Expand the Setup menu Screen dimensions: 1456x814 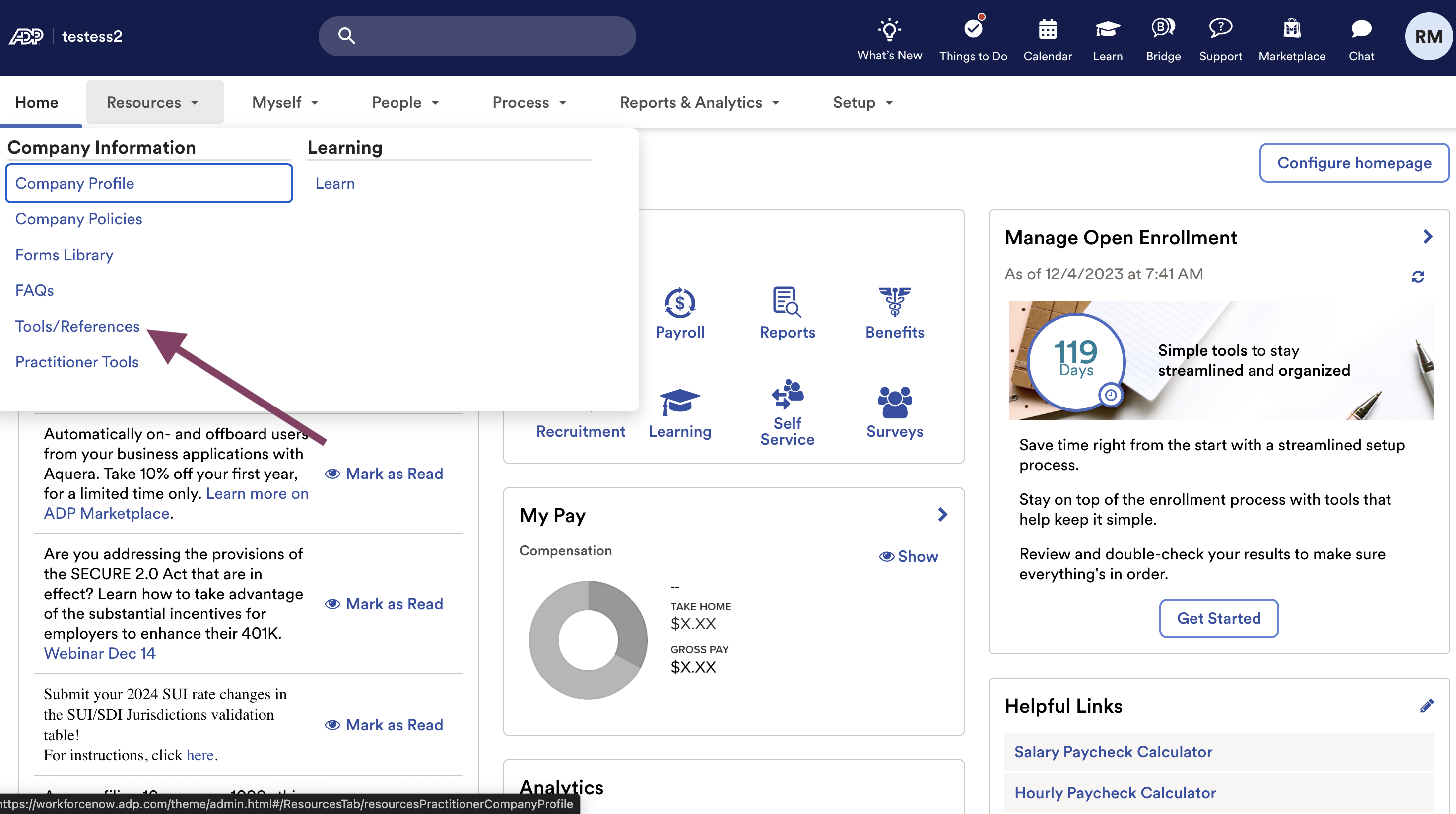pos(863,102)
